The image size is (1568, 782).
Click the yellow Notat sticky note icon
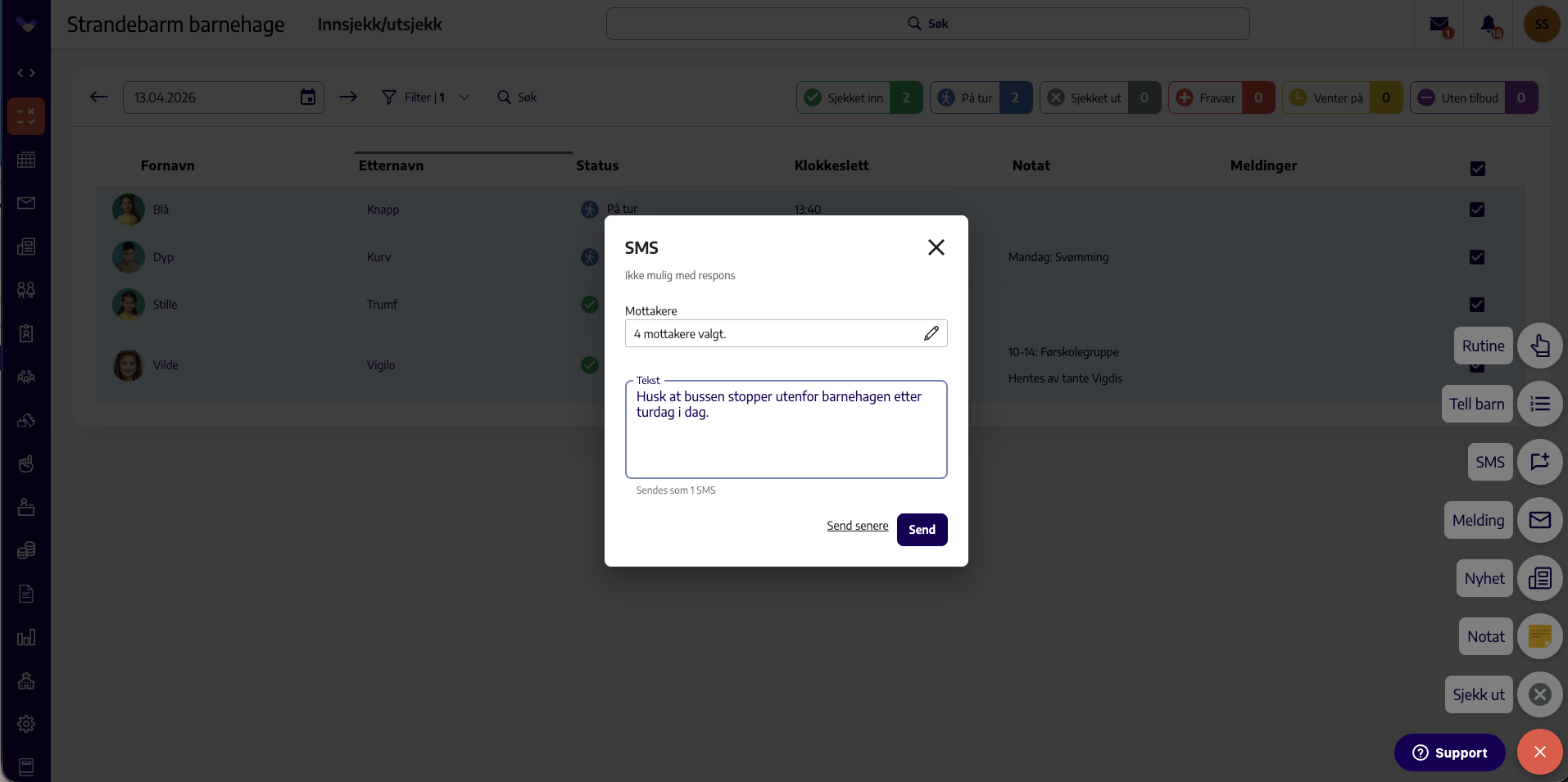[x=1540, y=636]
